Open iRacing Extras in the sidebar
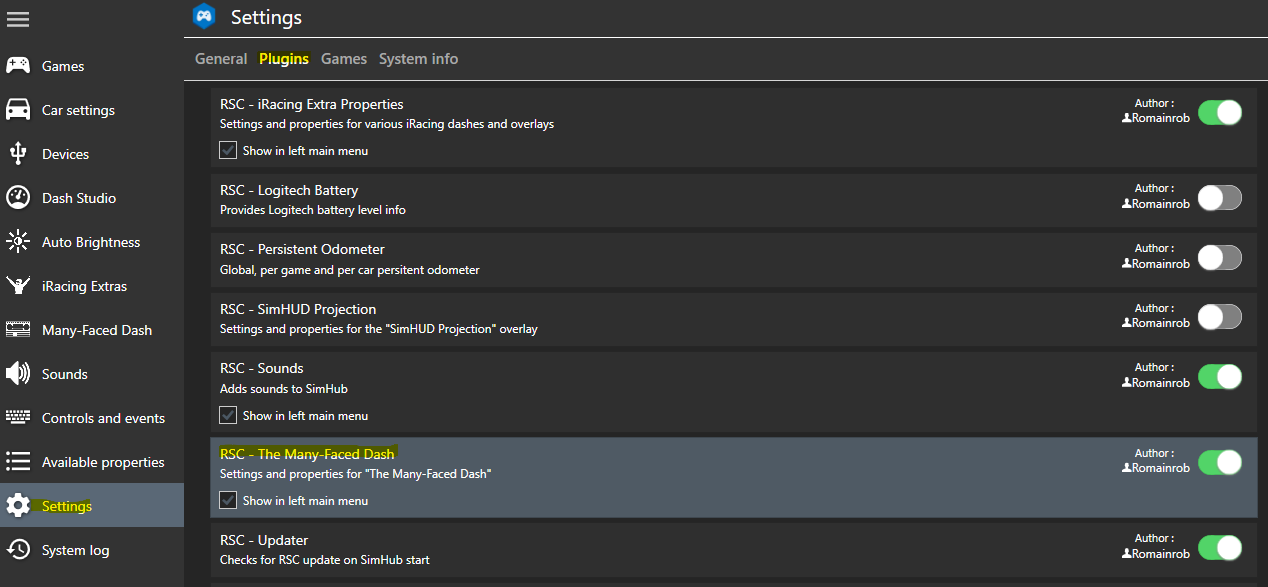The image size is (1268, 587). (92, 286)
